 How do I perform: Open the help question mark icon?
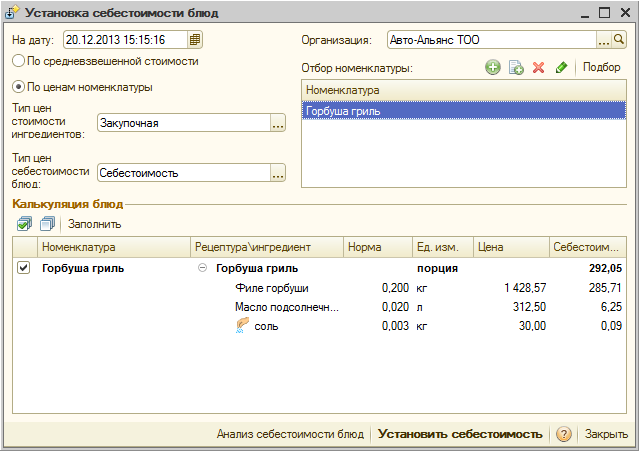564,434
